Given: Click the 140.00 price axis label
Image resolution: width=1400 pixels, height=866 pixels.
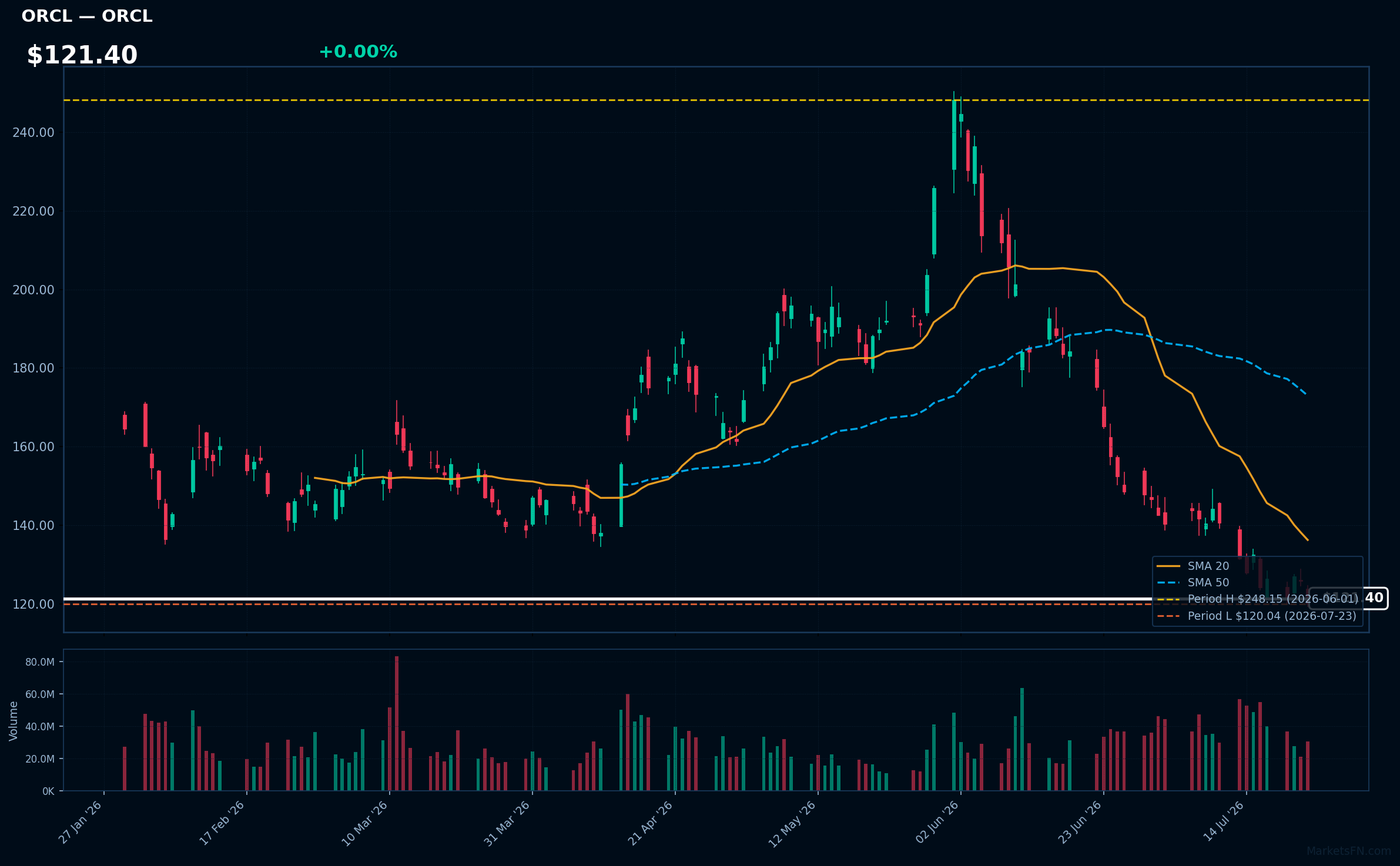Looking at the screenshot, I should coord(34,526).
